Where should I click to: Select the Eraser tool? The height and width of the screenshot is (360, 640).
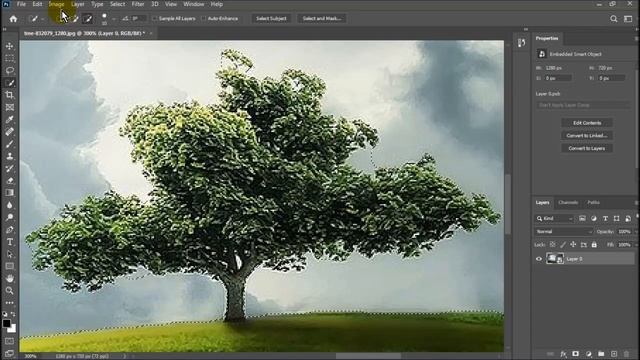coord(9,181)
